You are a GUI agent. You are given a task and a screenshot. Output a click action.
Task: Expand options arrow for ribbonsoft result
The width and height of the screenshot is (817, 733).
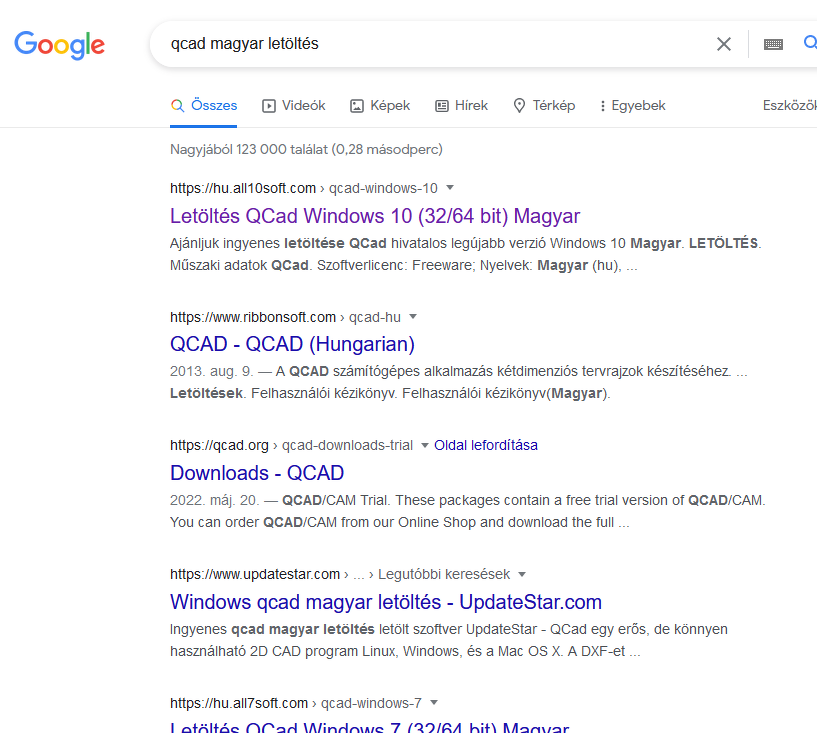pos(413,317)
